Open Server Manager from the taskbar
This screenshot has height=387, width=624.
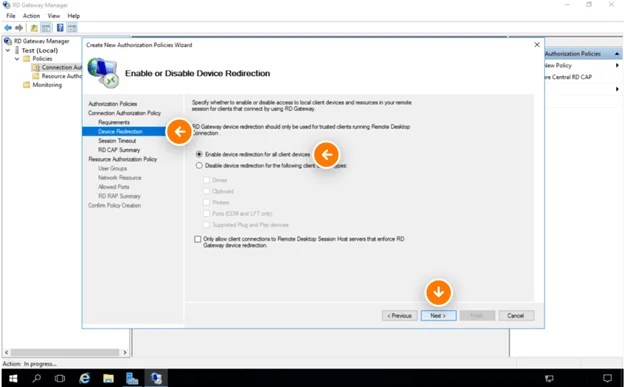click(132, 378)
